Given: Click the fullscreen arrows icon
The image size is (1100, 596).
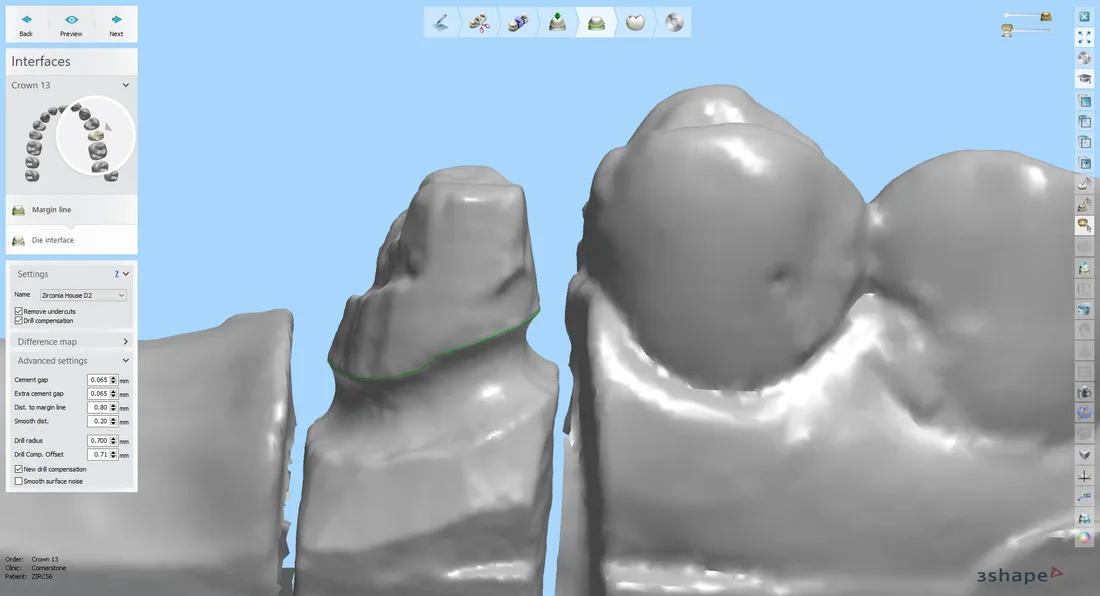Looking at the screenshot, I should pos(1084,37).
